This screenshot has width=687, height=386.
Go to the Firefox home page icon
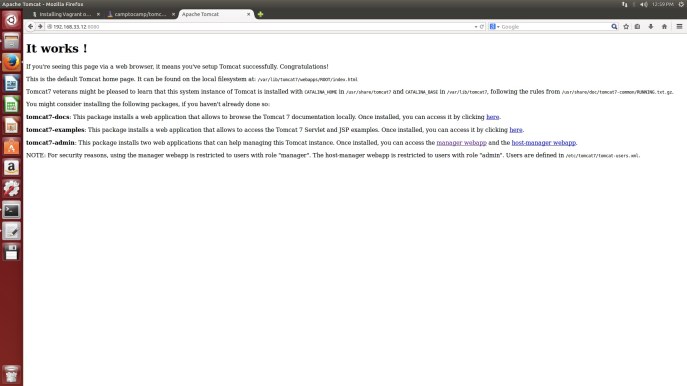(664, 27)
